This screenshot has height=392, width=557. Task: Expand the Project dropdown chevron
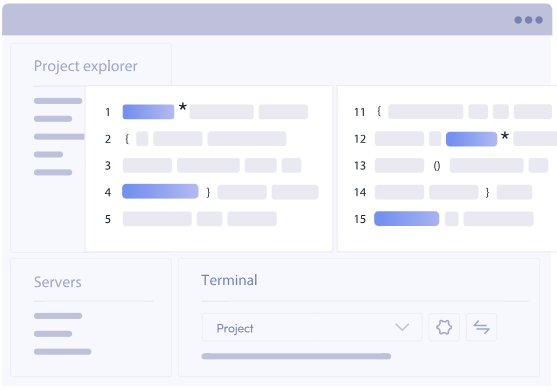(402, 327)
